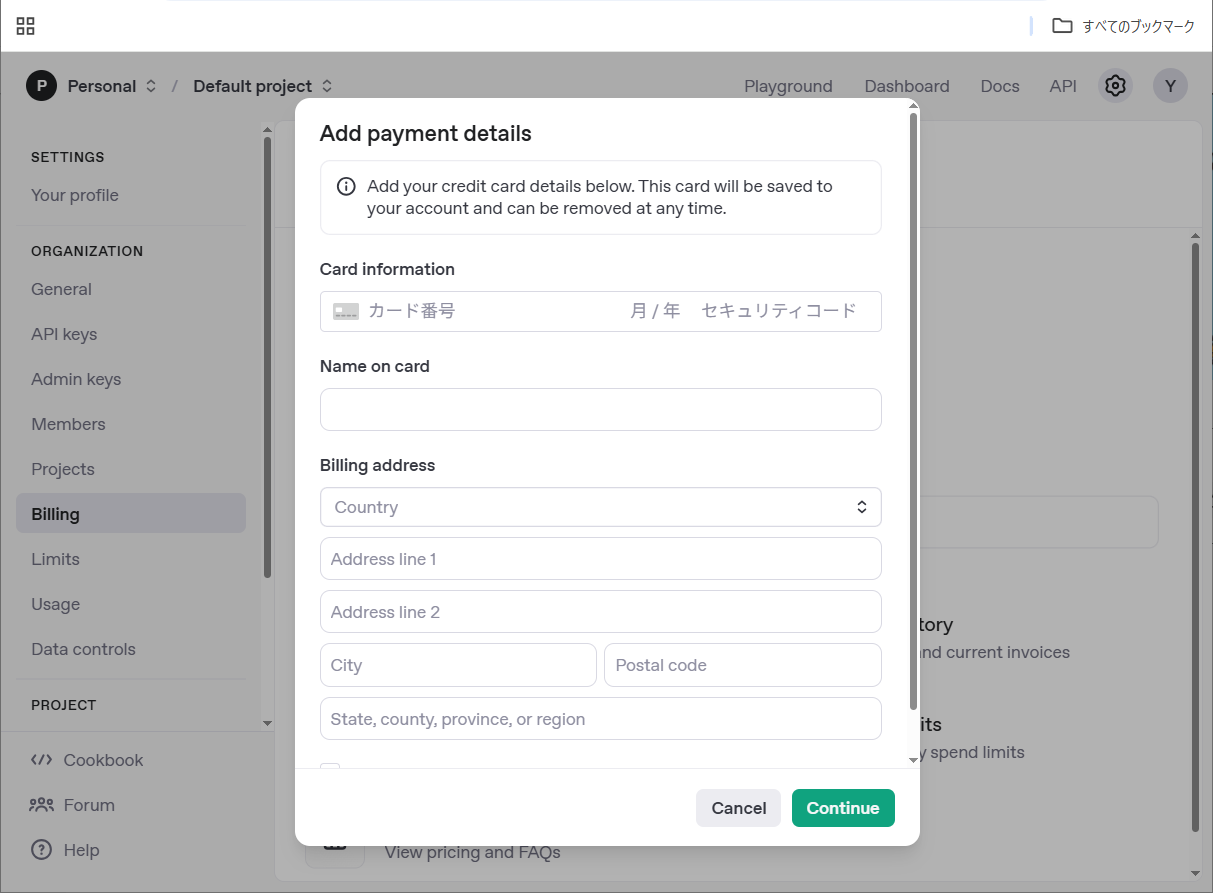
Task: Open the Cookbook code icon link
Action: coord(41,760)
